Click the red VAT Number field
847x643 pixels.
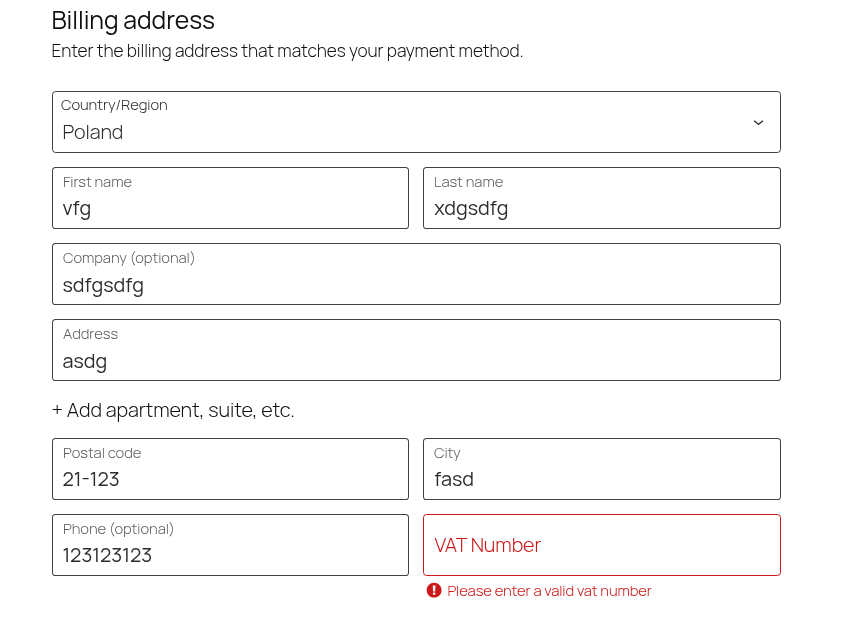coord(600,545)
